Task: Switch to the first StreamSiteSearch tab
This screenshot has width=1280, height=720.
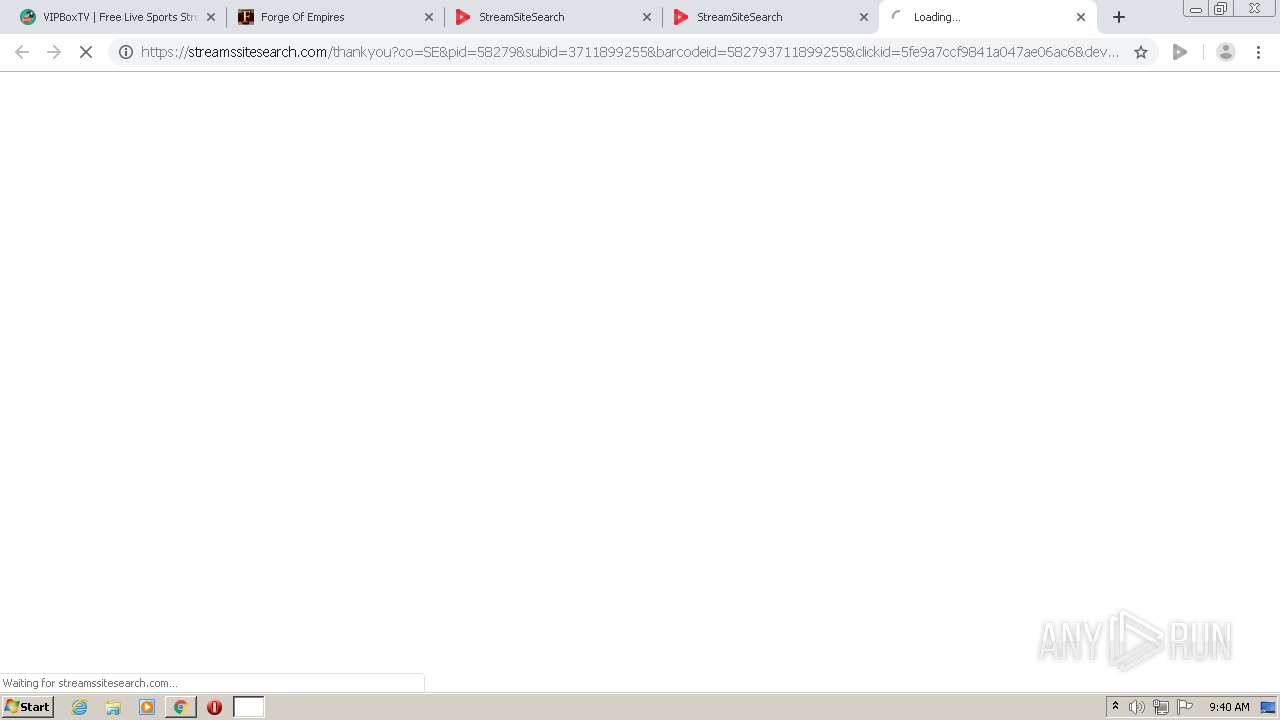Action: (554, 17)
